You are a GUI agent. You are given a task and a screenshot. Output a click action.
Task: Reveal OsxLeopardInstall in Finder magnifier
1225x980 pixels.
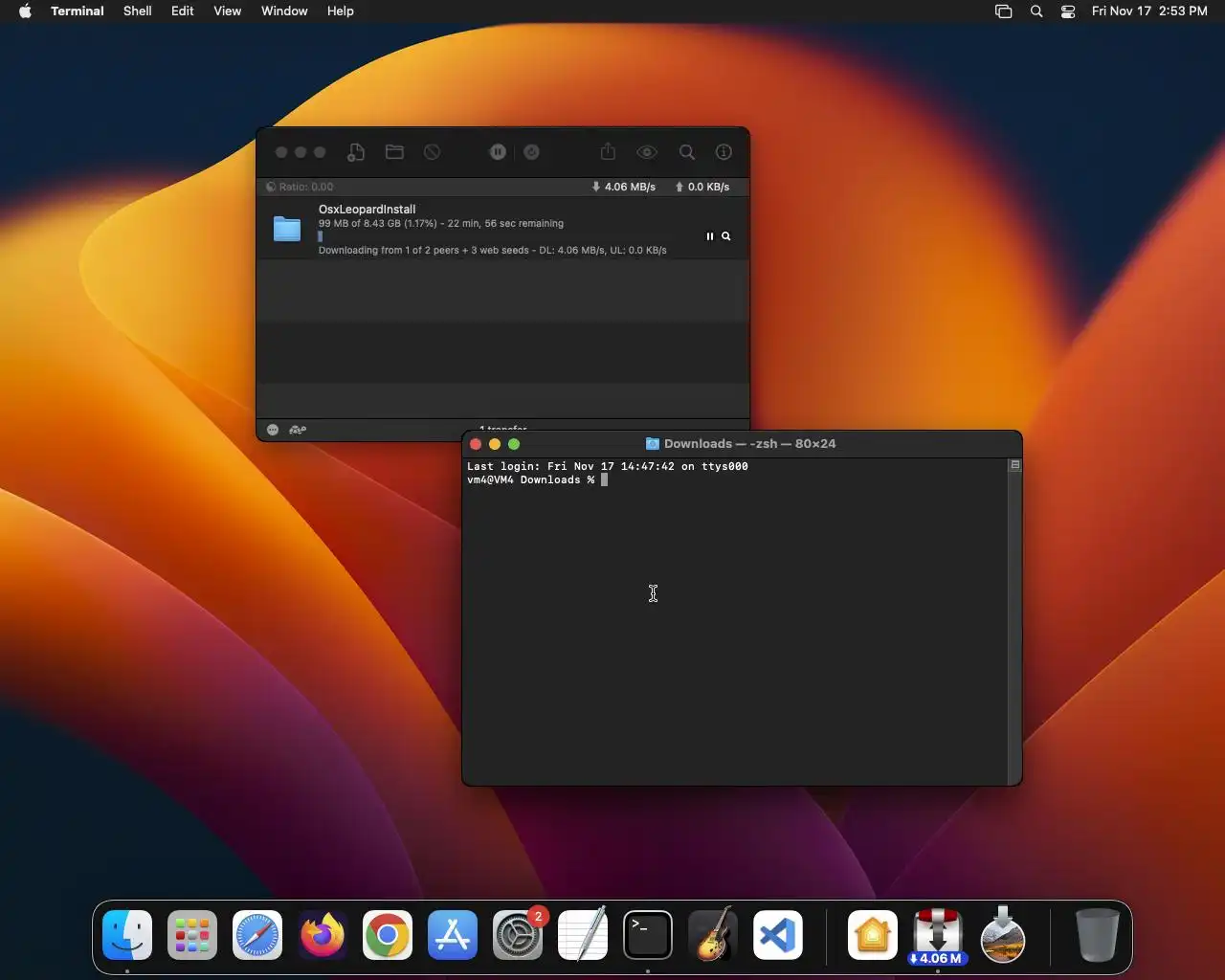[726, 236]
